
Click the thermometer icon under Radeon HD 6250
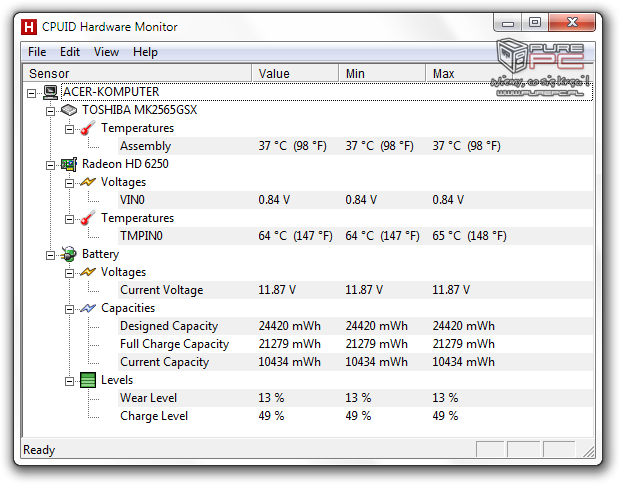(x=88, y=218)
